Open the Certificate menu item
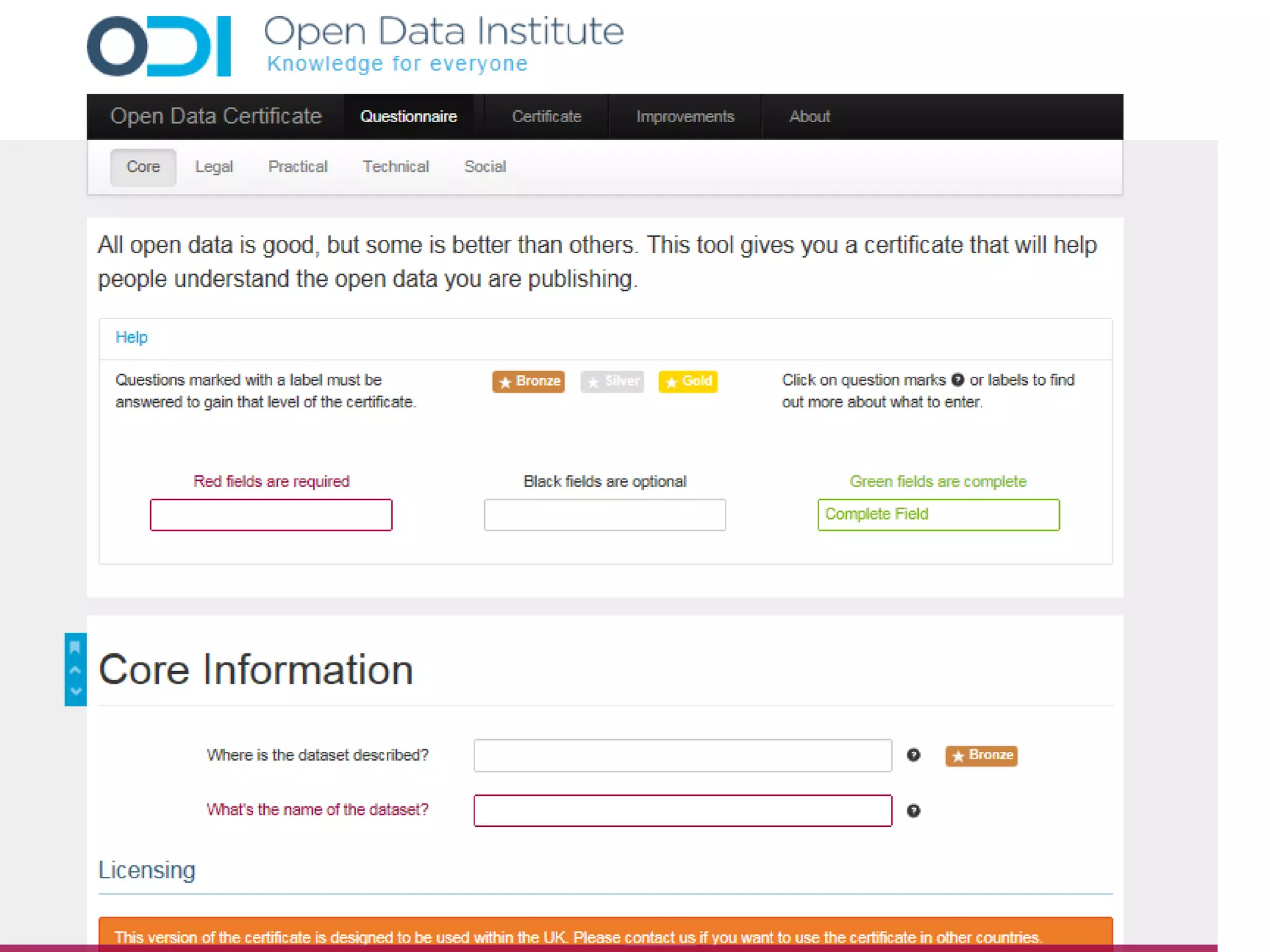This screenshot has height=952, width=1270. click(x=546, y=117)
